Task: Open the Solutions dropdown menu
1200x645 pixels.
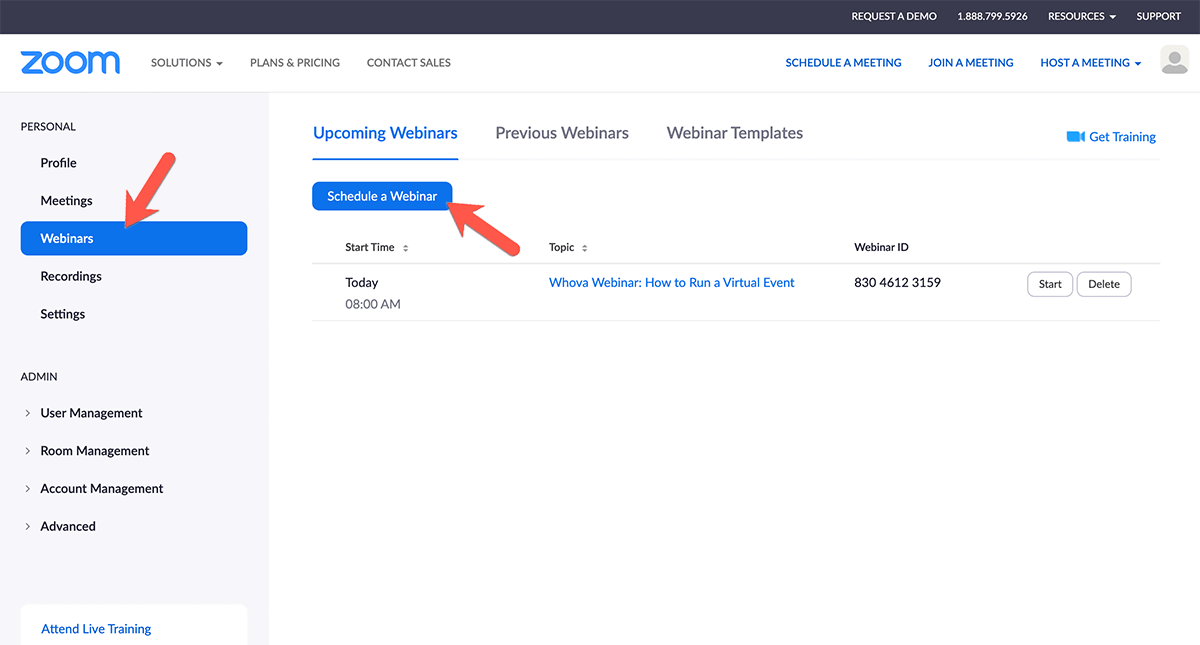Action: click(187, 63)
